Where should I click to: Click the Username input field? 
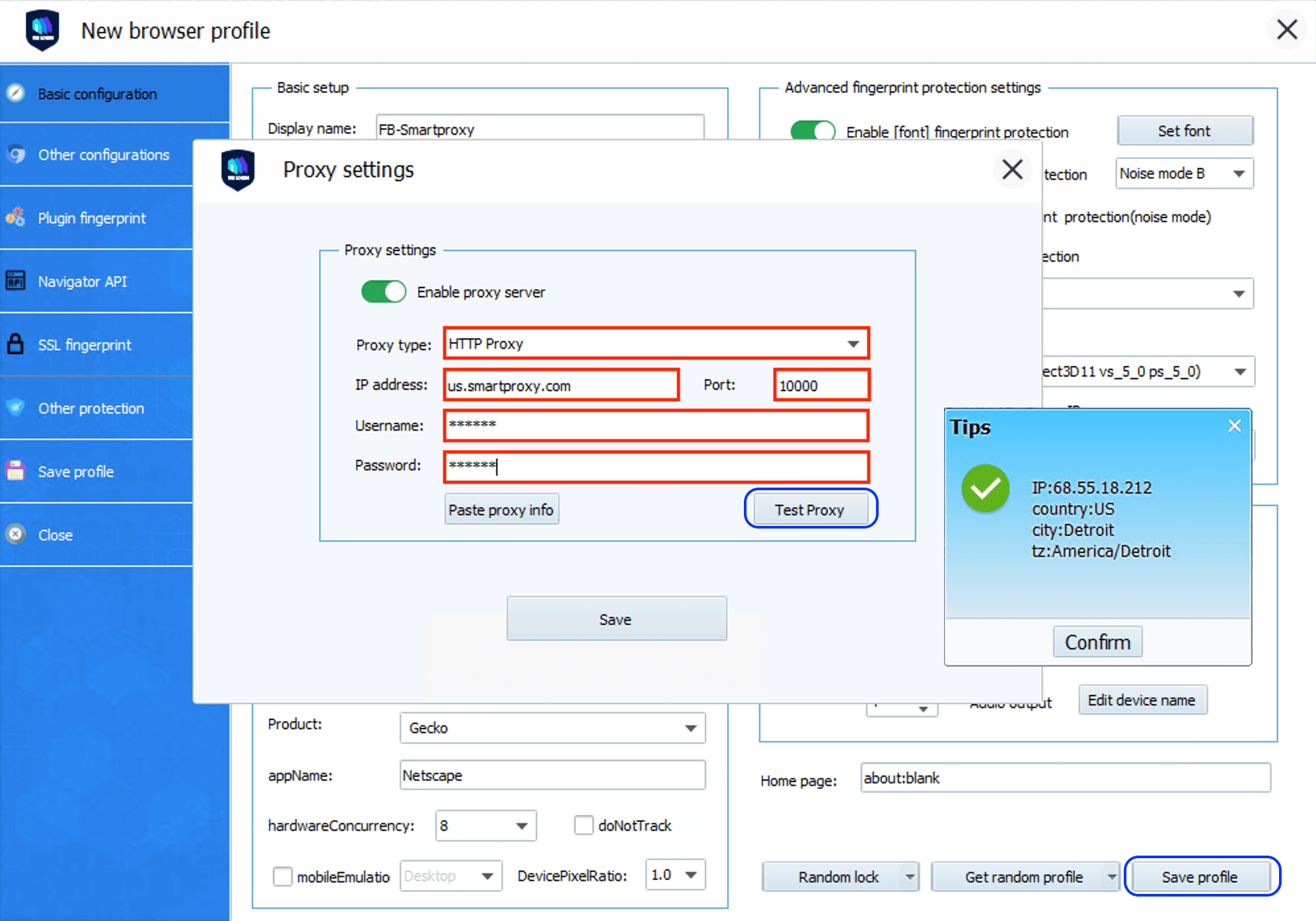click(656, 425)
